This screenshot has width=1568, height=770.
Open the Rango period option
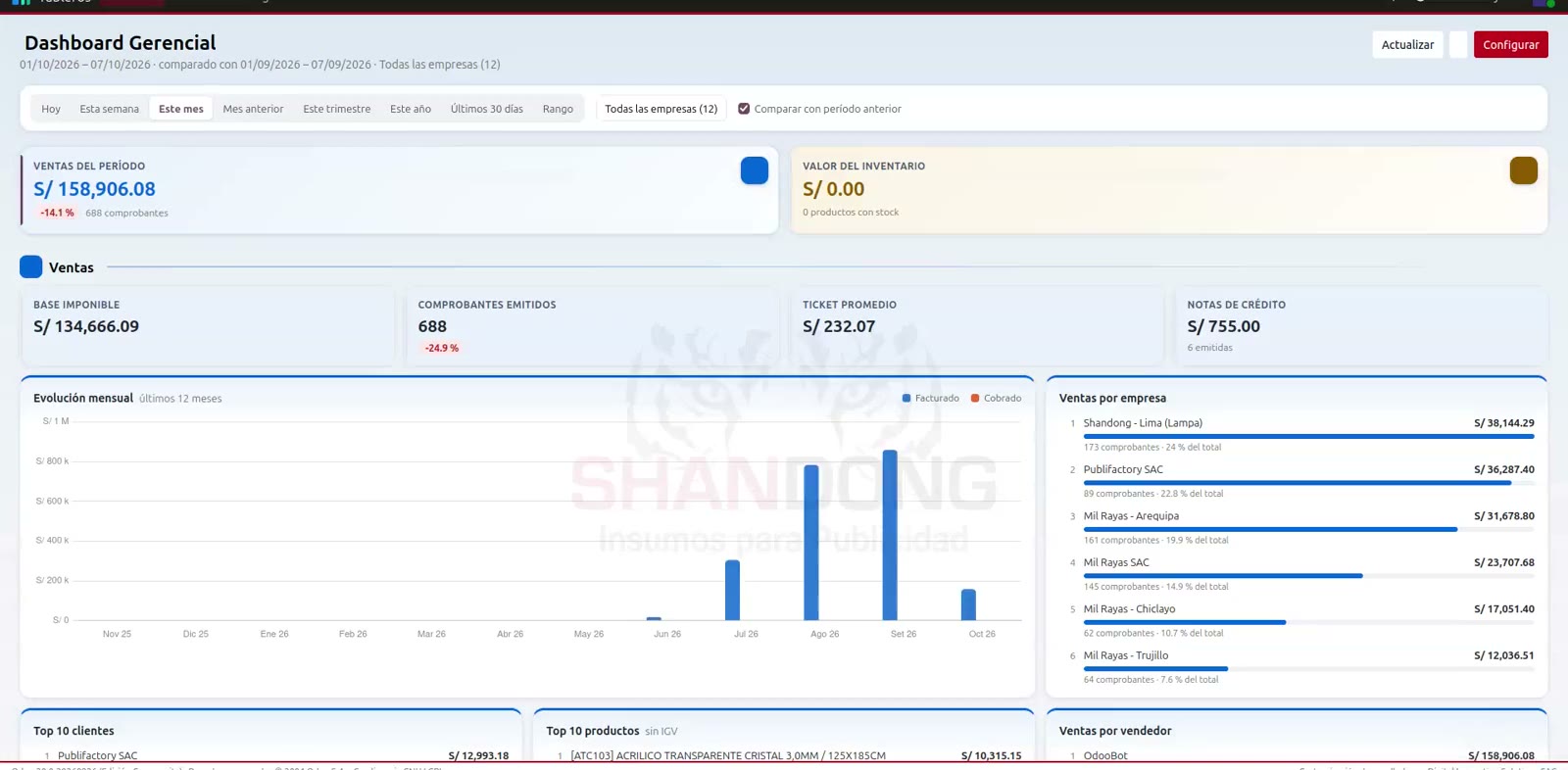(x=558, y=109)
